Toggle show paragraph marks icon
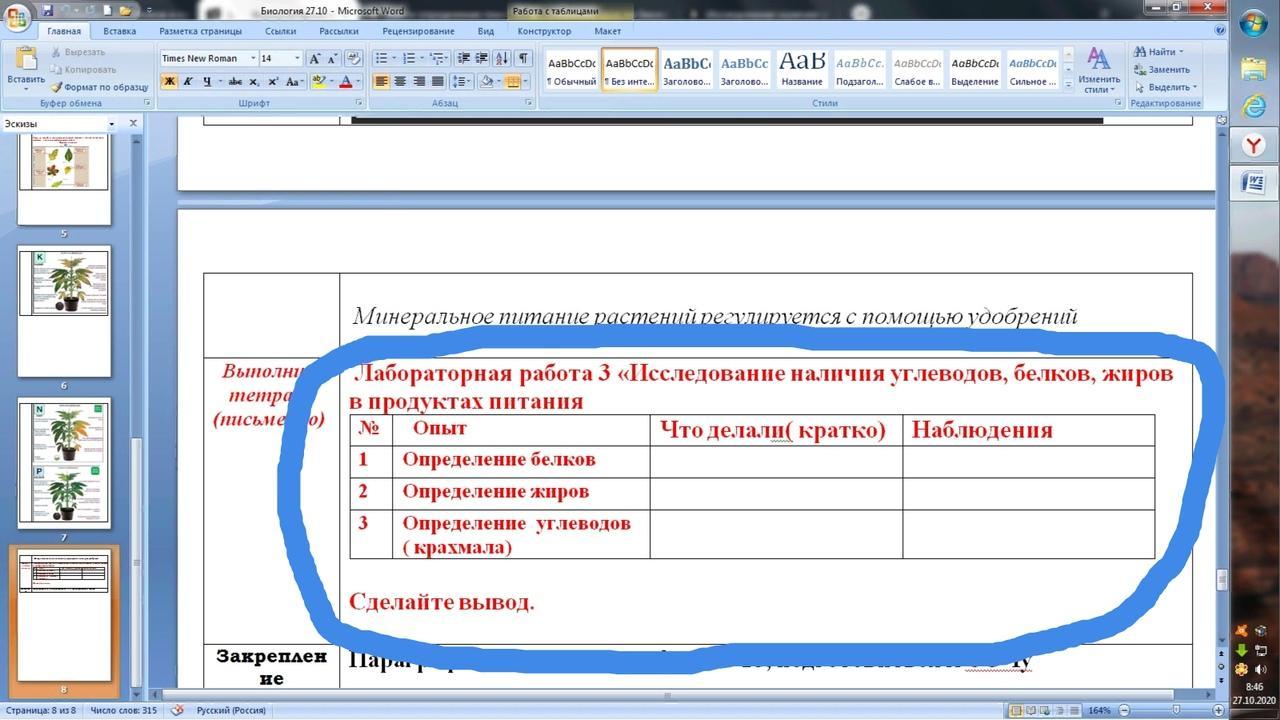Viewport: 1280px width, 720px height. tap(523, 58)
